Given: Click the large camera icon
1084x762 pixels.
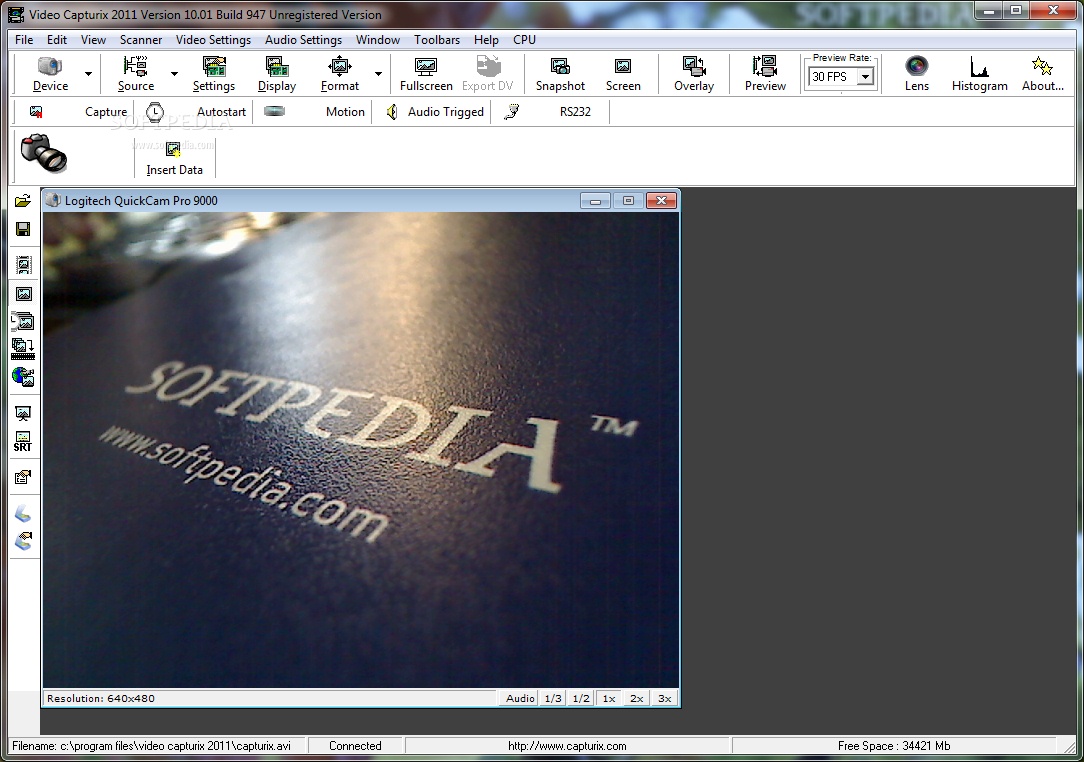Looking at the screenshot, I should 44,153.
